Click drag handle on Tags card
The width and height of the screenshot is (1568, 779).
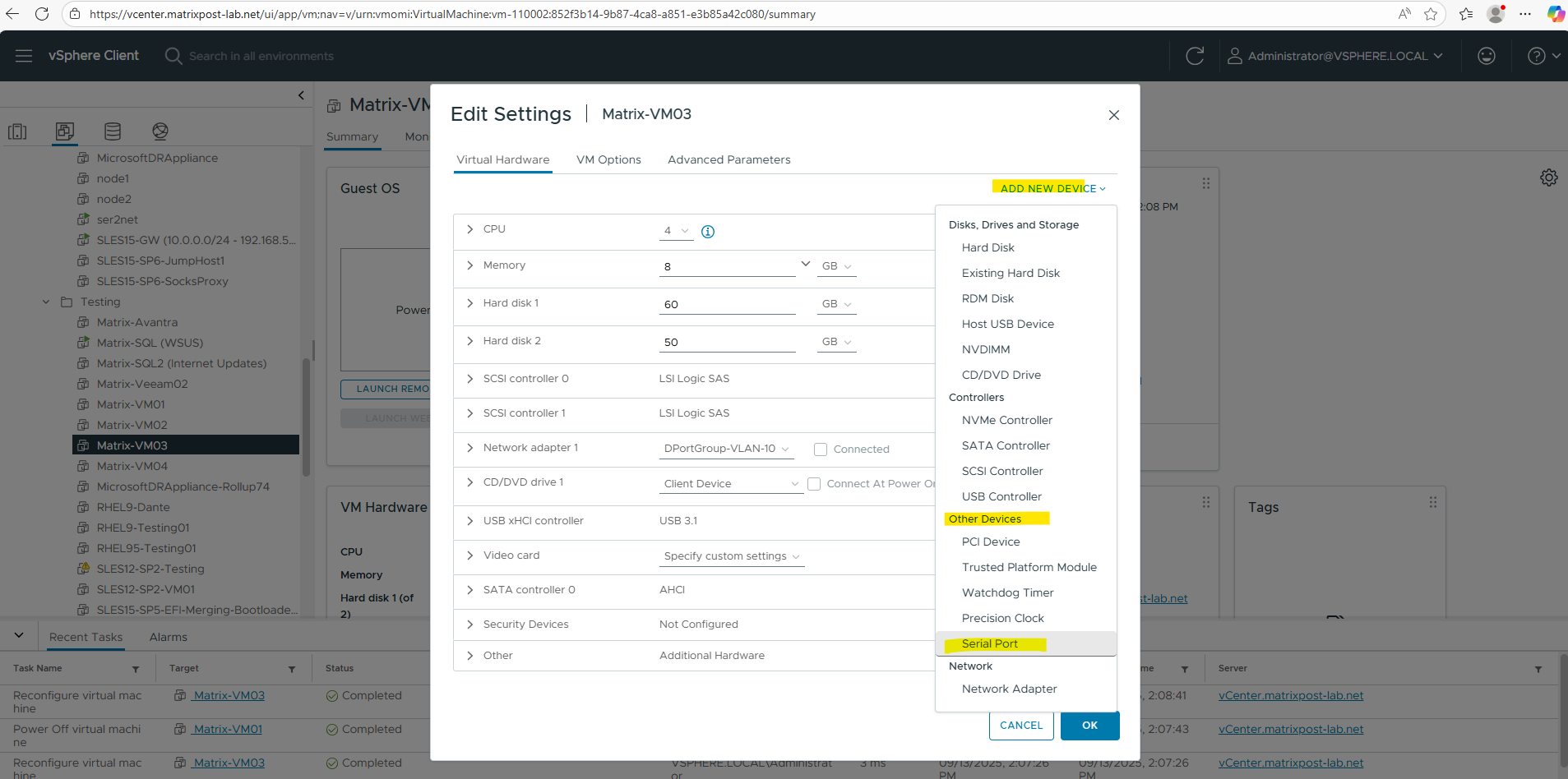(1433, 502)
